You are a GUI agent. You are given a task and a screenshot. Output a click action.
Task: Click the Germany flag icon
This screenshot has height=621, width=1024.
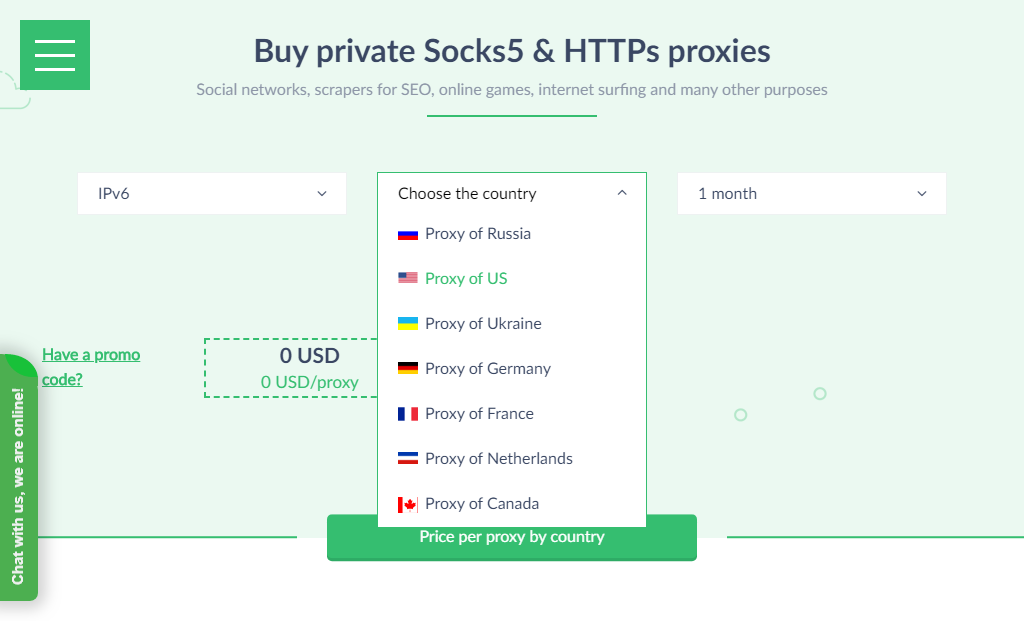point(408,368)
